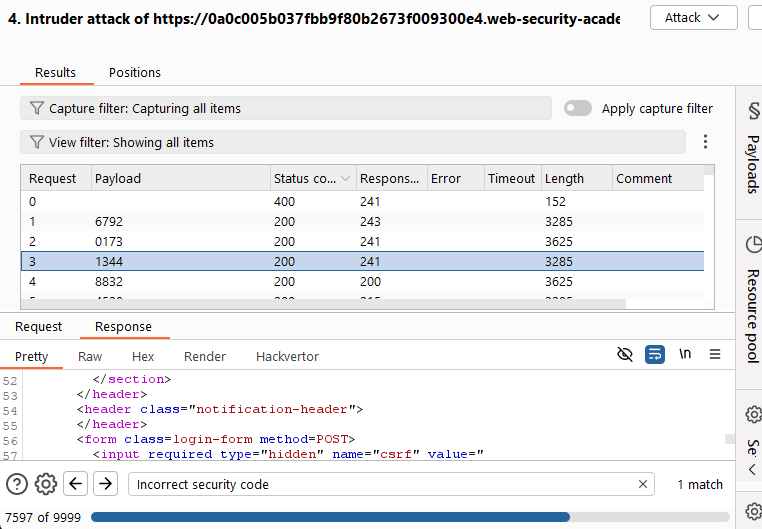This screenshot has height=529, width=762.
Task: Open the capture filter settings bar
Action: [286, 108]
